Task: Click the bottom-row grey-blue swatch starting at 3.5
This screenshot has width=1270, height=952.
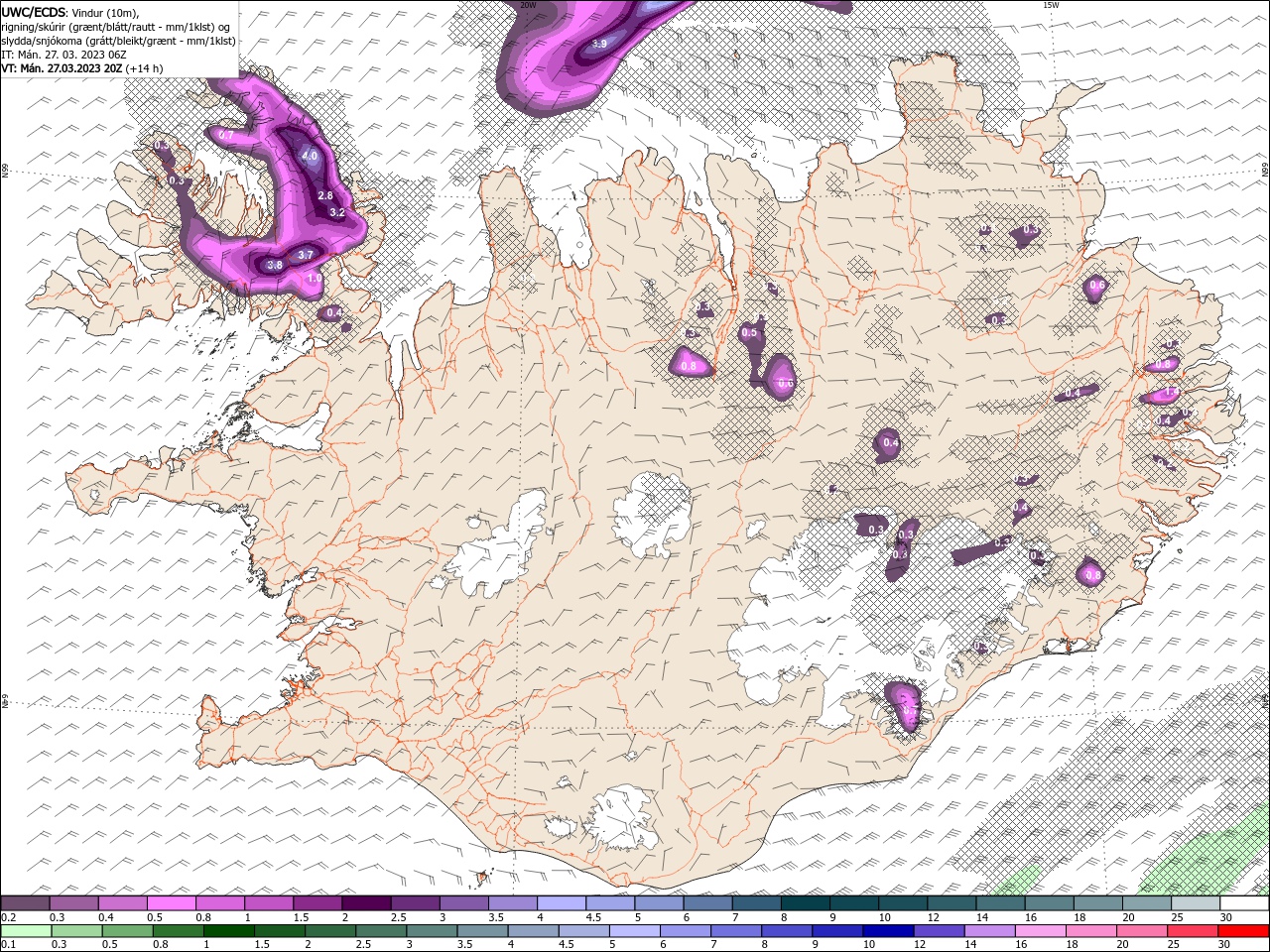Action: [x=482, y=931]
